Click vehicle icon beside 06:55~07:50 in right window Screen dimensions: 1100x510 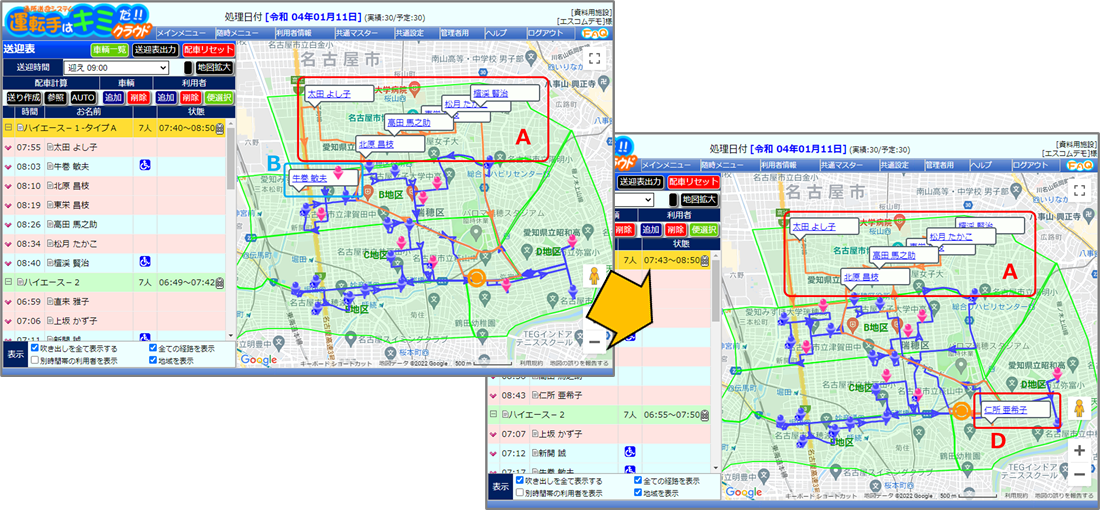click(x=704, y=415)
